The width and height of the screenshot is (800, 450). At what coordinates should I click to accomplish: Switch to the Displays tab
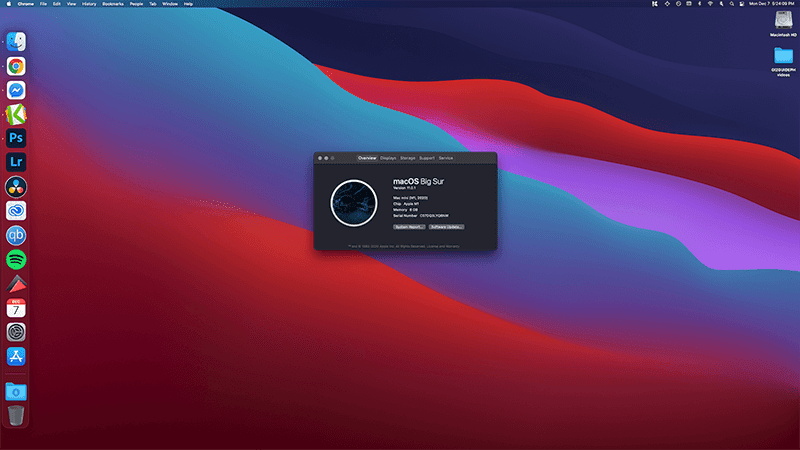(388, 158)
